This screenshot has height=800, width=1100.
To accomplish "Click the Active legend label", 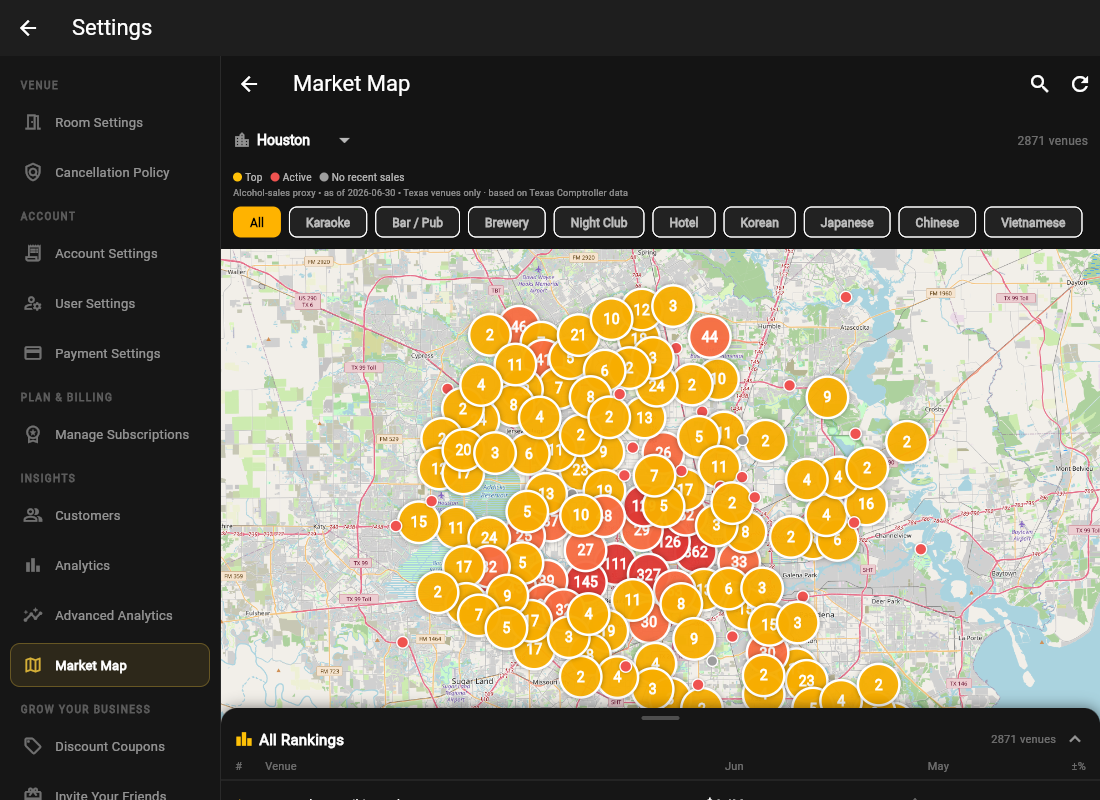I will pyautogui.click(x=297, y=178).
